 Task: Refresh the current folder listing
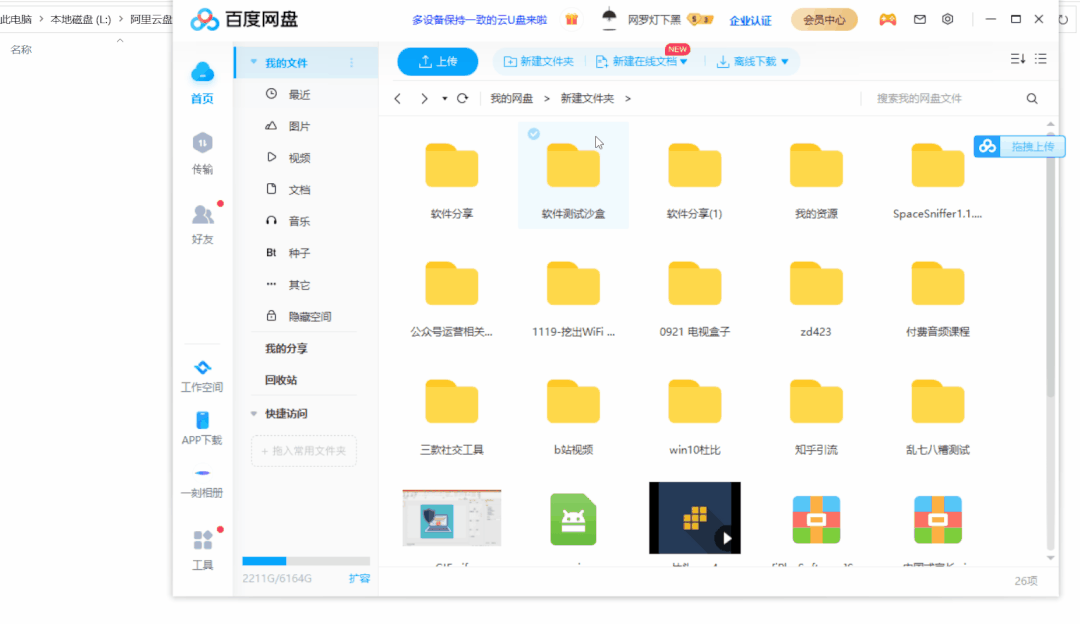point(462,98)
